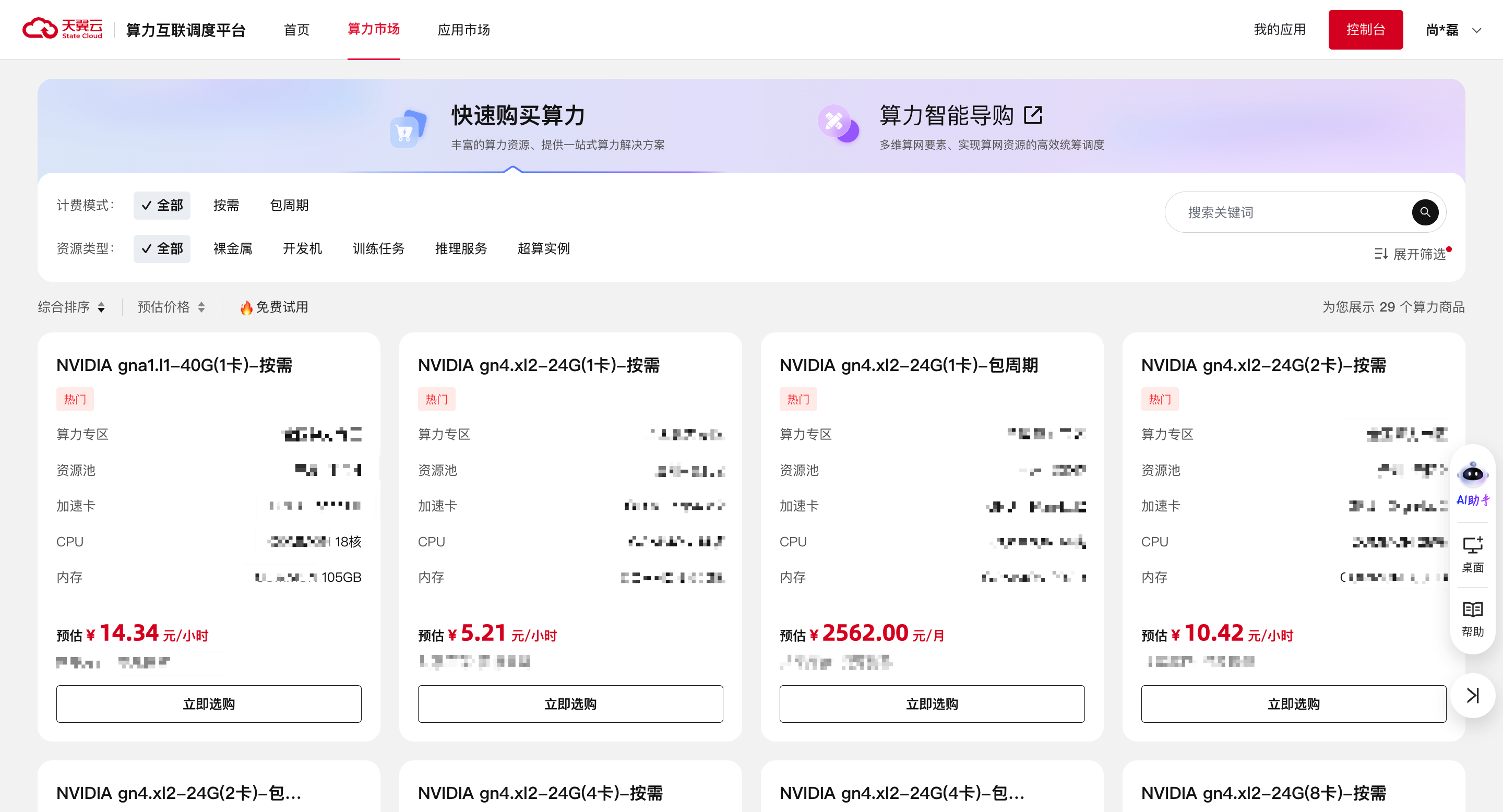Click external link icon beside 算力智能导购
The height and width of the screenshot is (812, 1503).
[1033, 115]
